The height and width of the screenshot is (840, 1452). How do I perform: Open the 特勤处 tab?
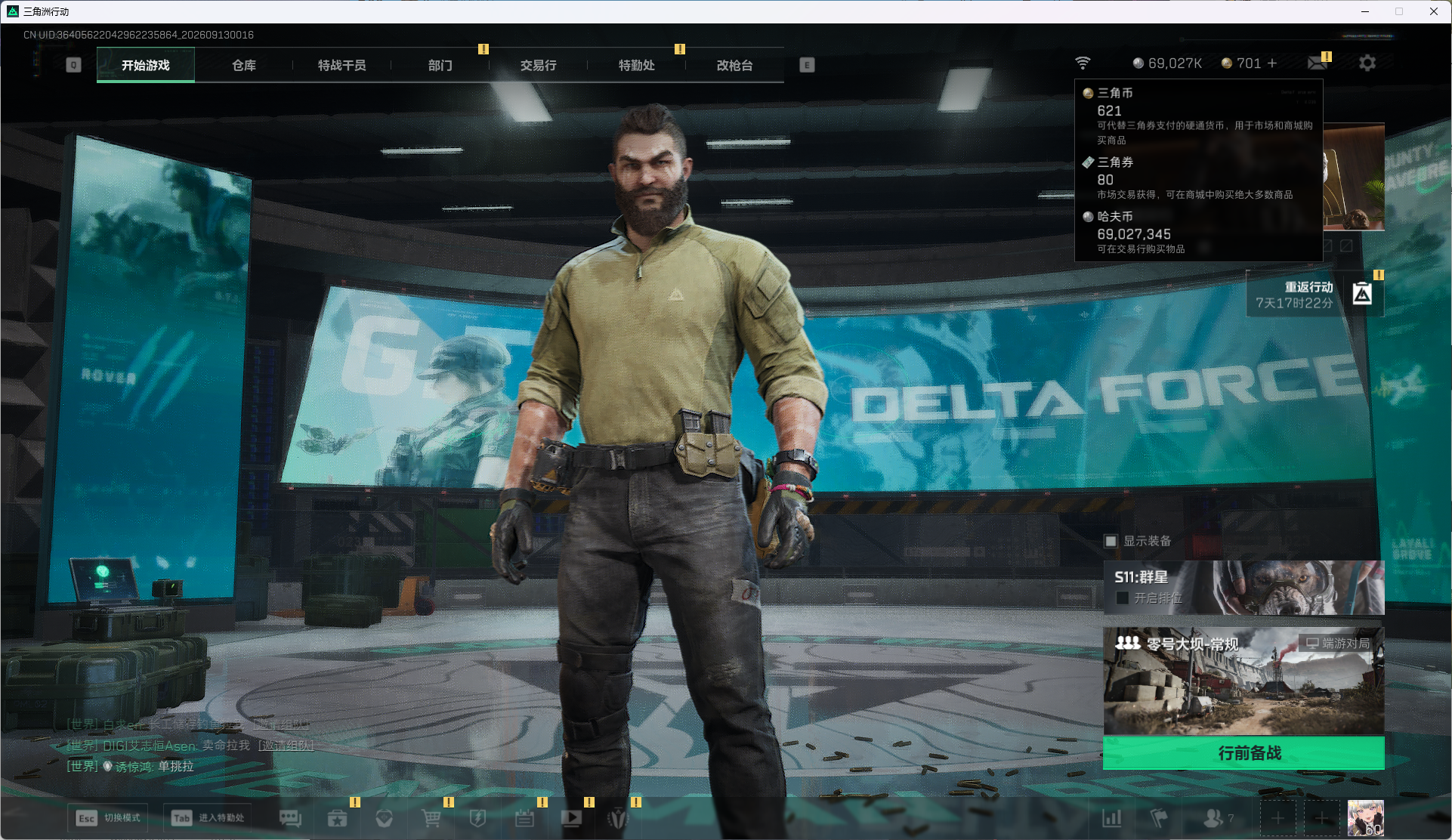click(637, 65)
